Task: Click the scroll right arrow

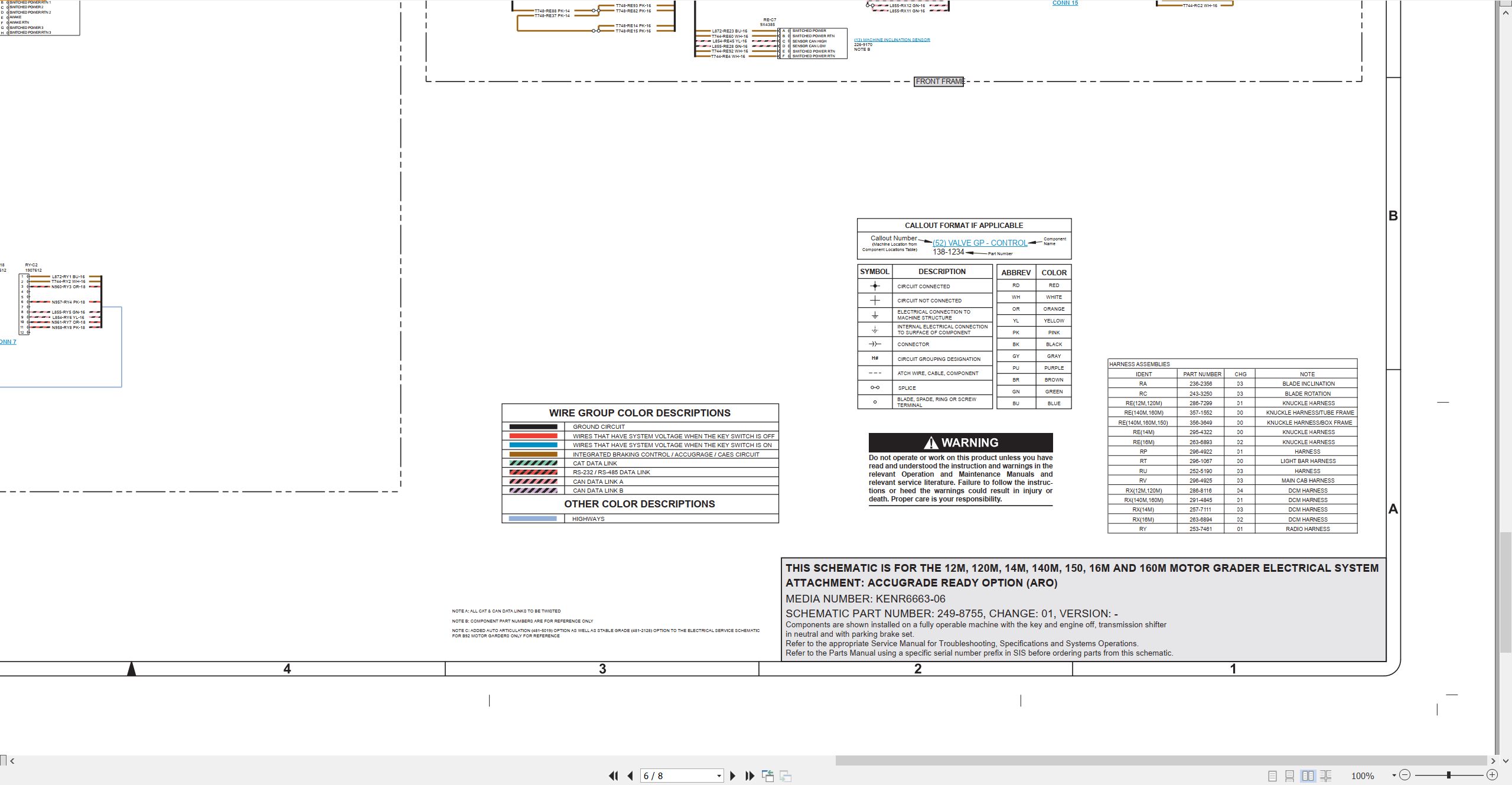Action: [1493, 761]
